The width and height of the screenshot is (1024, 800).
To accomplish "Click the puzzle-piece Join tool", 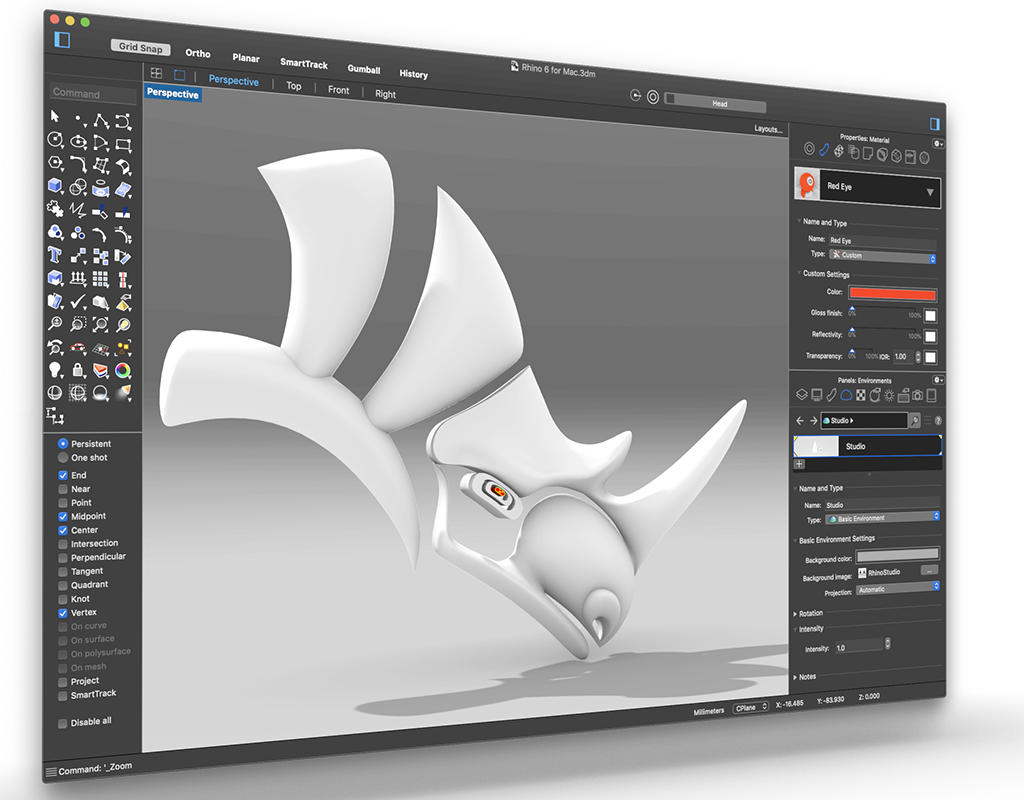I will click(56, 209).
